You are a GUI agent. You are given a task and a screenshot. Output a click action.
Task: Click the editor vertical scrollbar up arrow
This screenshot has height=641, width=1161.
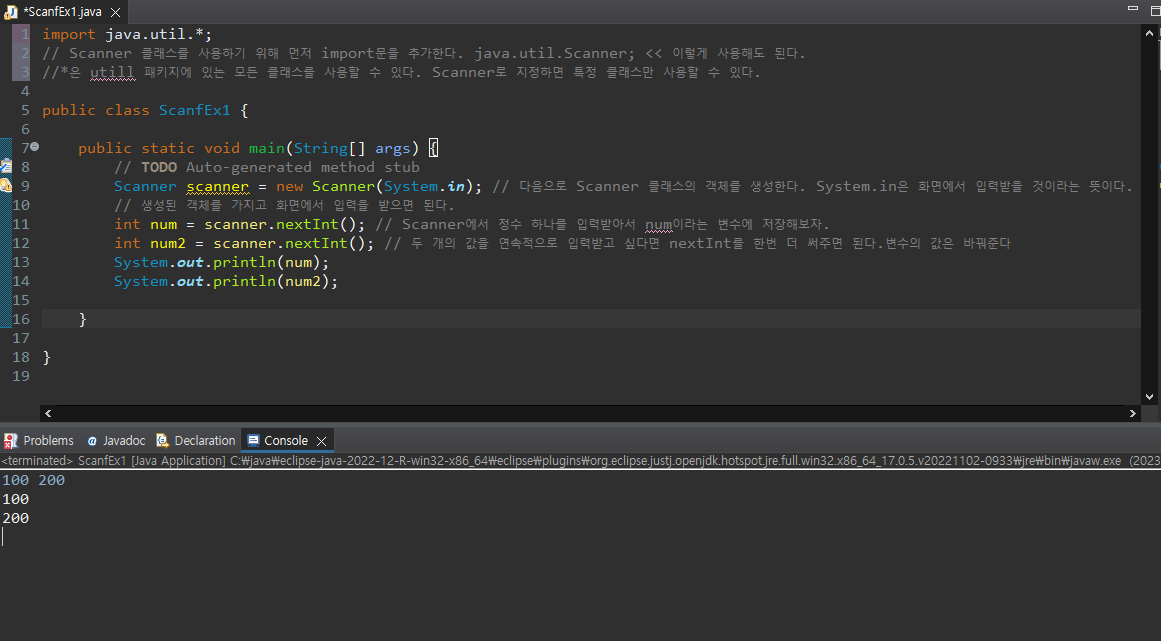[1149, 33]
